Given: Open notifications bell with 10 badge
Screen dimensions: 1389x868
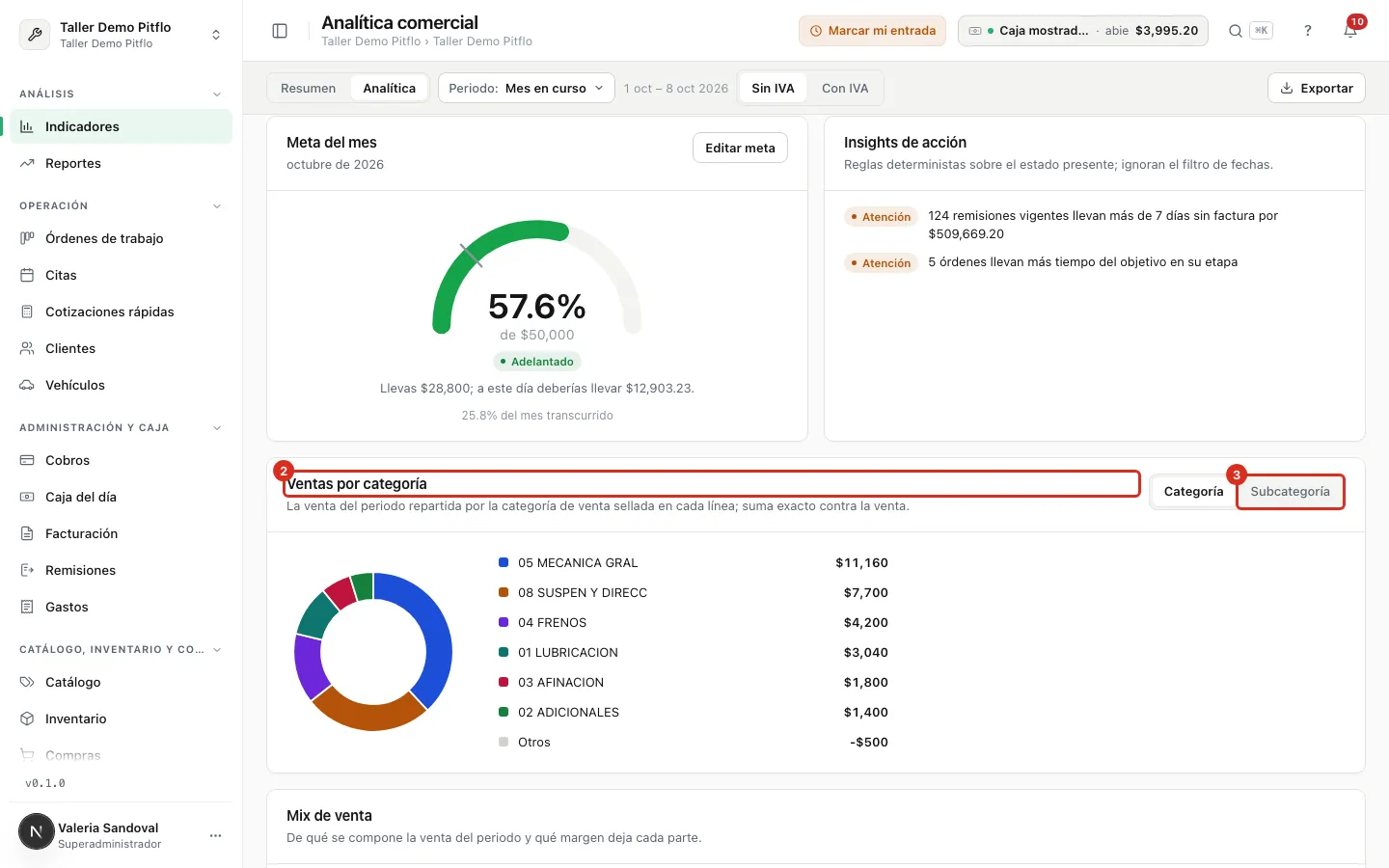Looking at the screenshot, I should pos(1350,31).
